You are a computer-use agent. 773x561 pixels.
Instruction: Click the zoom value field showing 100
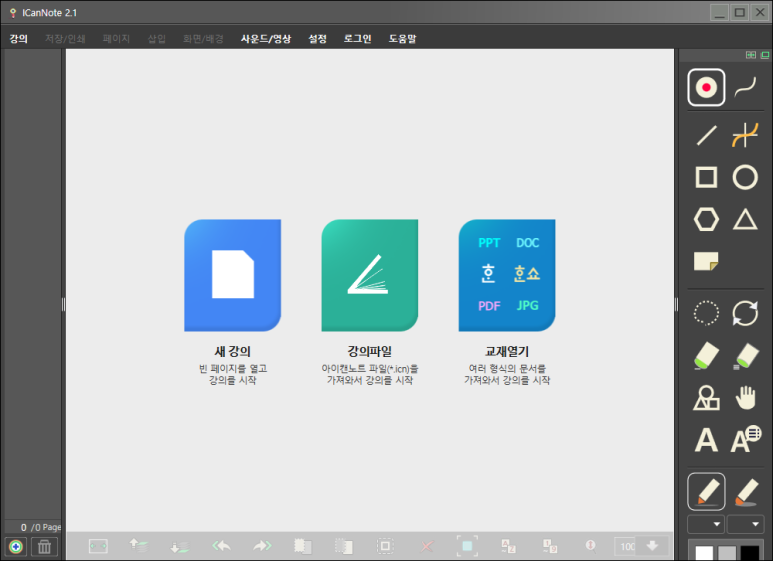coord(625,546)
